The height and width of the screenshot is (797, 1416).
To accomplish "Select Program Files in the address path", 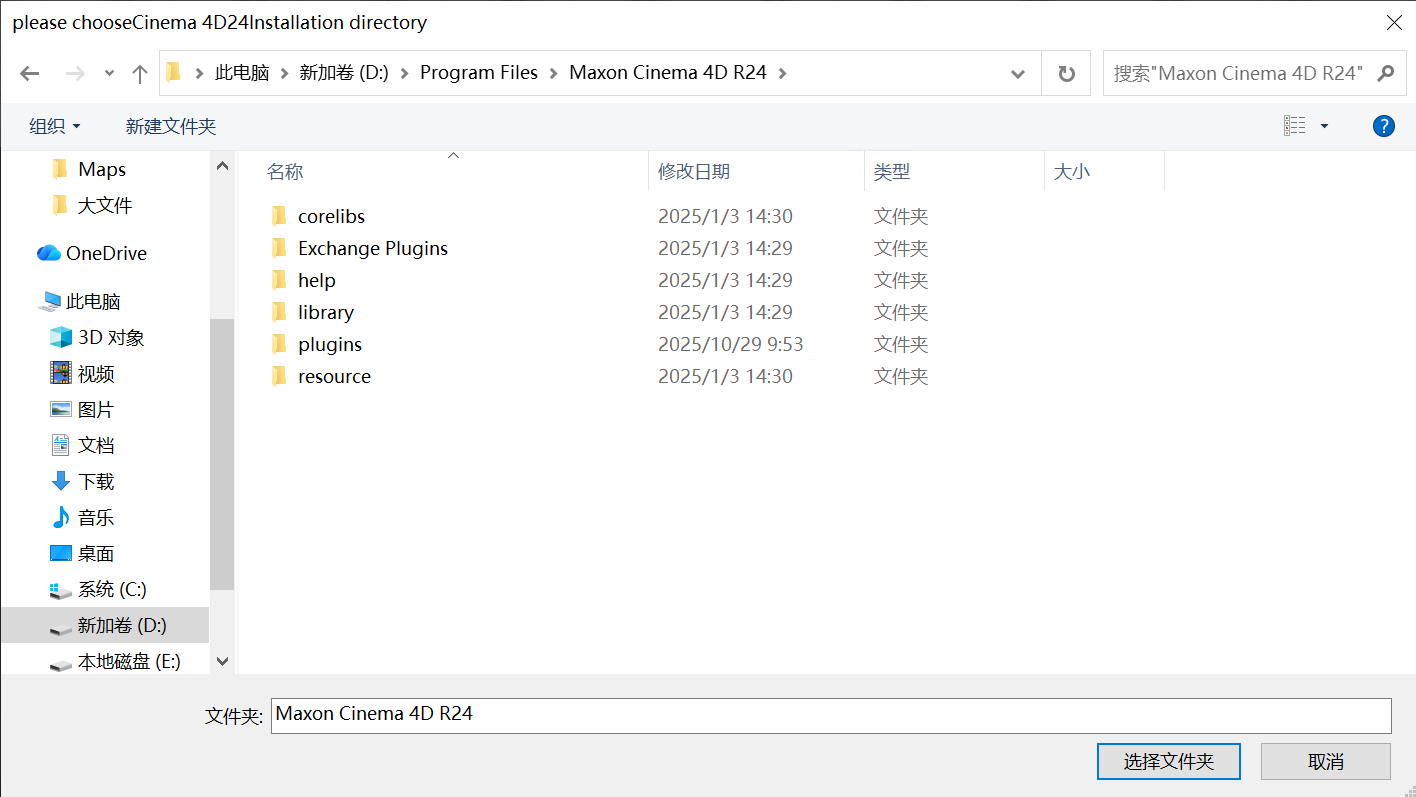I will [x=479, y=73].
